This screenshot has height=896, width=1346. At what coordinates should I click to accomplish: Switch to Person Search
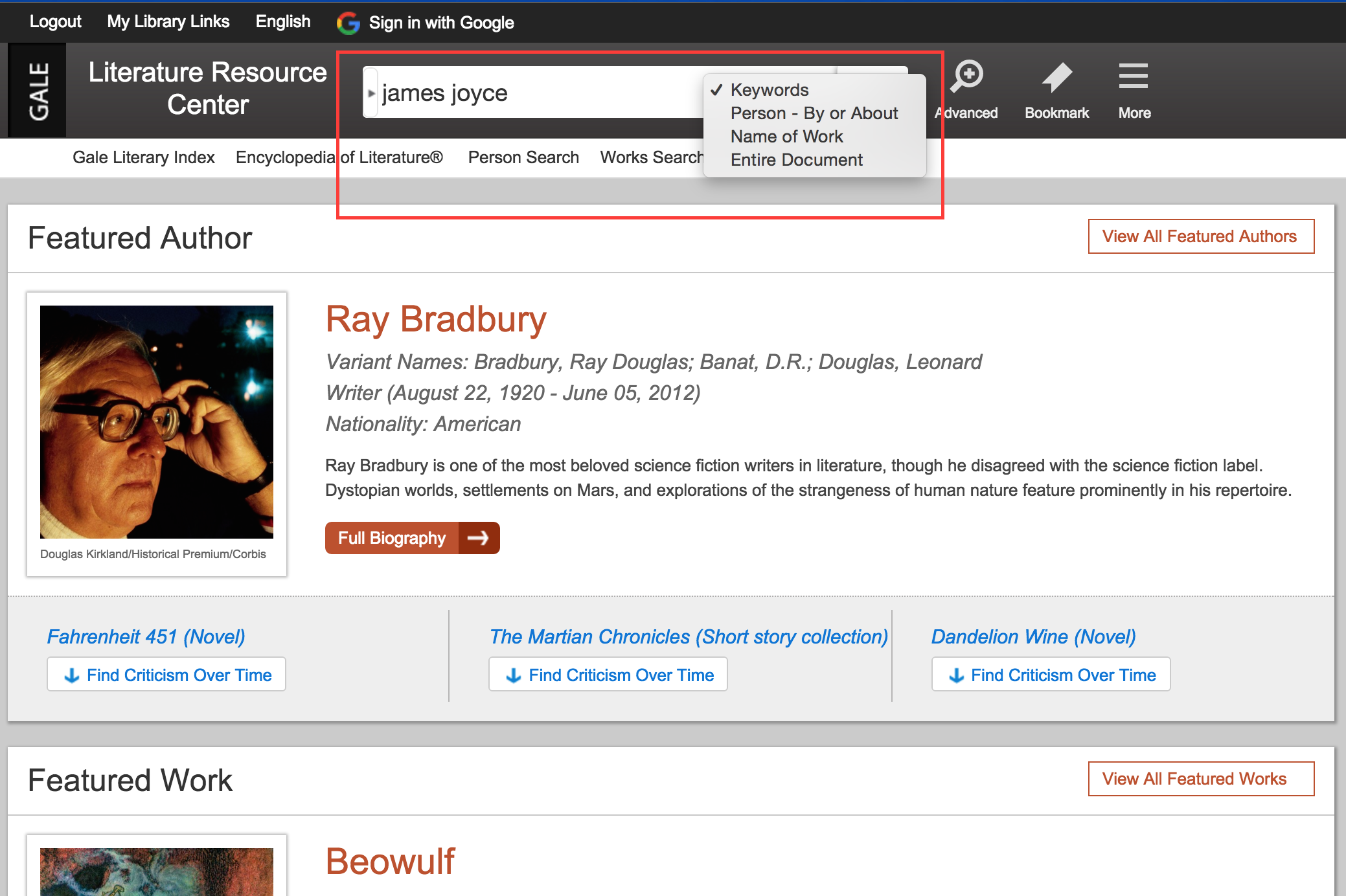[x=523, y=157]
